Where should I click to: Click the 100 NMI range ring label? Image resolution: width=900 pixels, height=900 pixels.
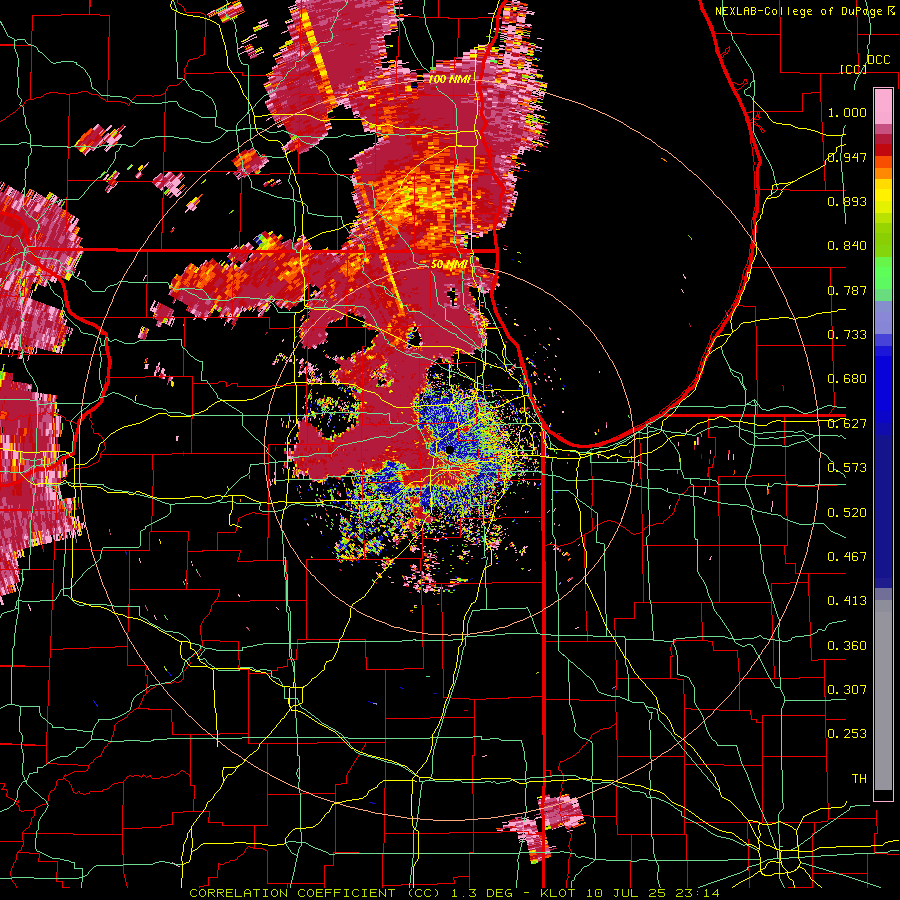(449, 79)
